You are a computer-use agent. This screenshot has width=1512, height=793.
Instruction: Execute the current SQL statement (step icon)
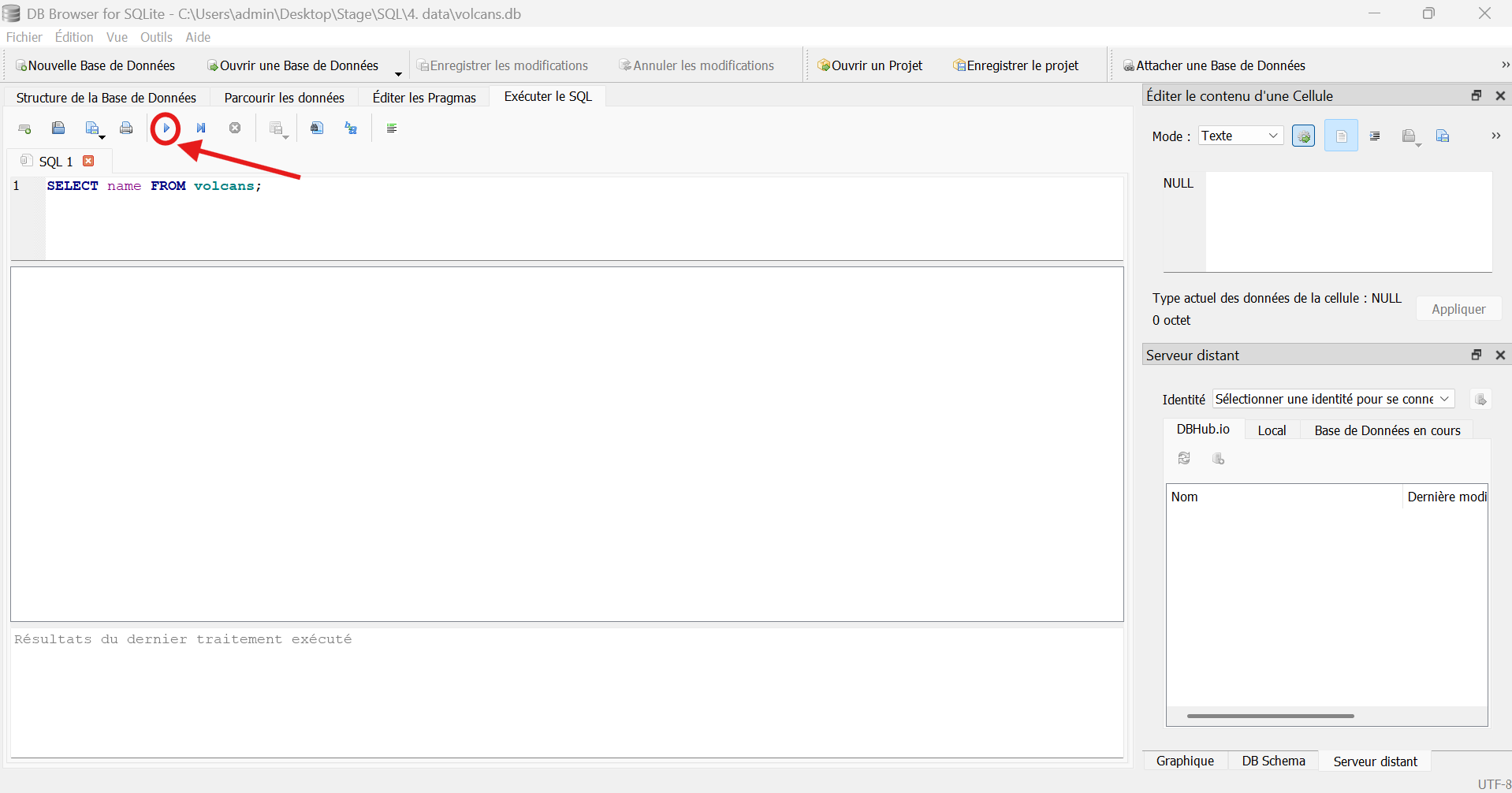(201, 128)
